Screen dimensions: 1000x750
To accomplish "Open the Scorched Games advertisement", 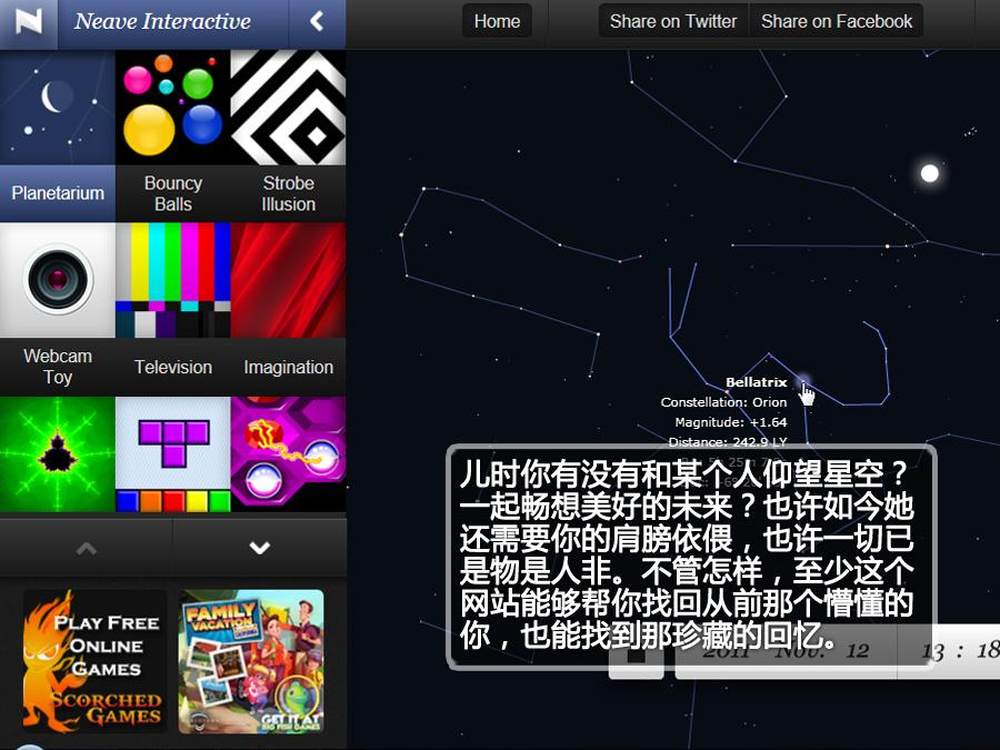I will coord(94,661).
